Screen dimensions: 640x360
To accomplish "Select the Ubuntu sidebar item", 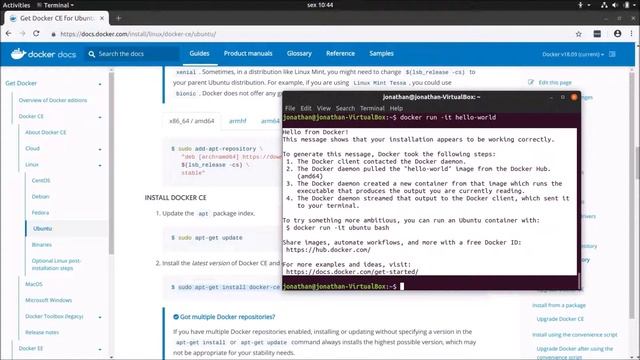I will 42,229.
